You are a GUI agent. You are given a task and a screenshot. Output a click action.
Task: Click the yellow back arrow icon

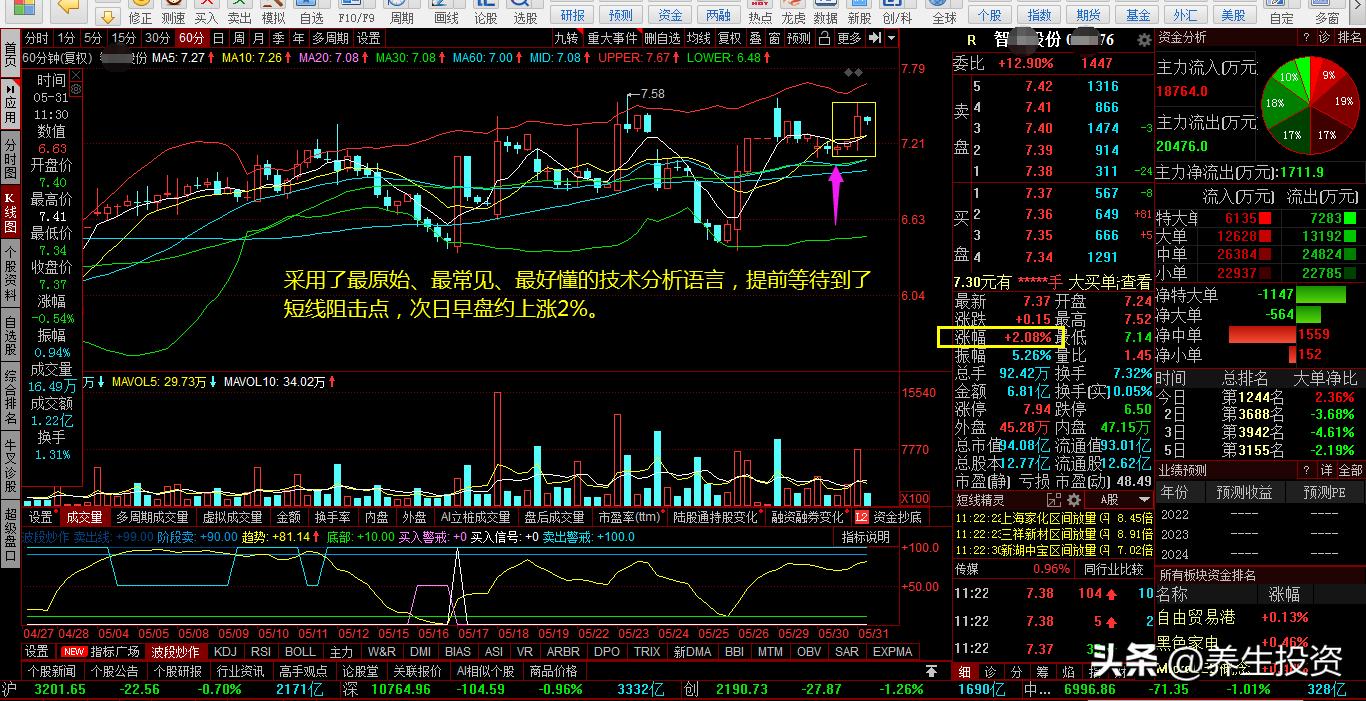(68, 10)
